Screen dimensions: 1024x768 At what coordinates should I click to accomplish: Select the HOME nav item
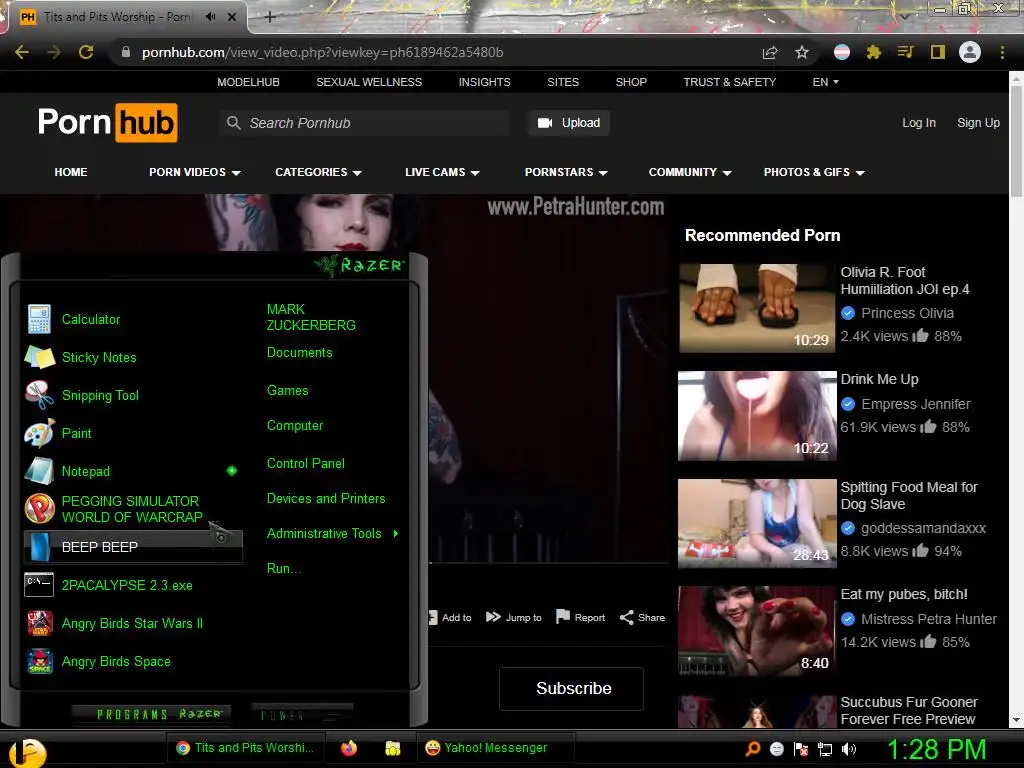pos(71,172)
